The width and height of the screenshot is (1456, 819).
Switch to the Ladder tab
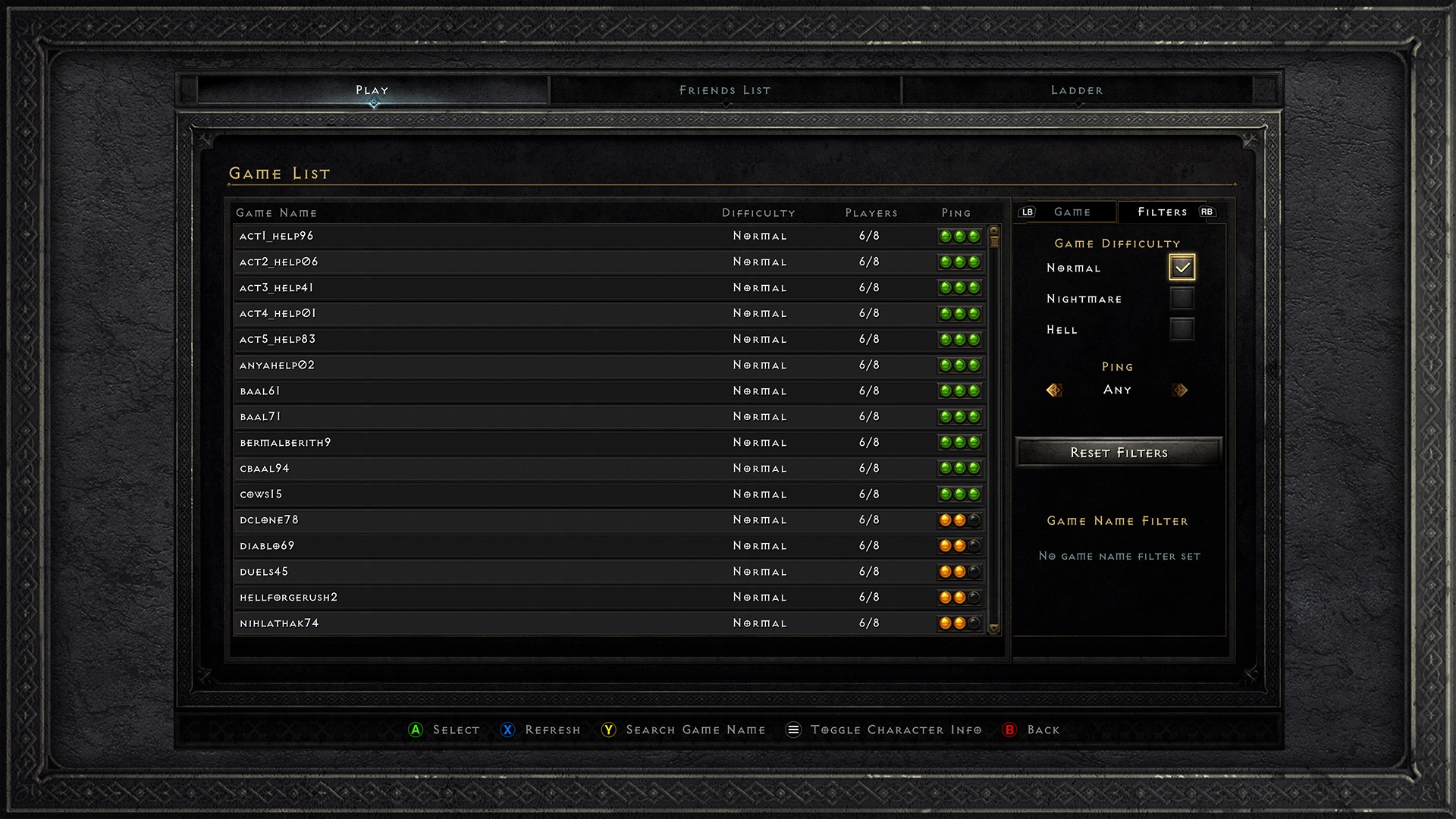click(x=1079, y=89)
